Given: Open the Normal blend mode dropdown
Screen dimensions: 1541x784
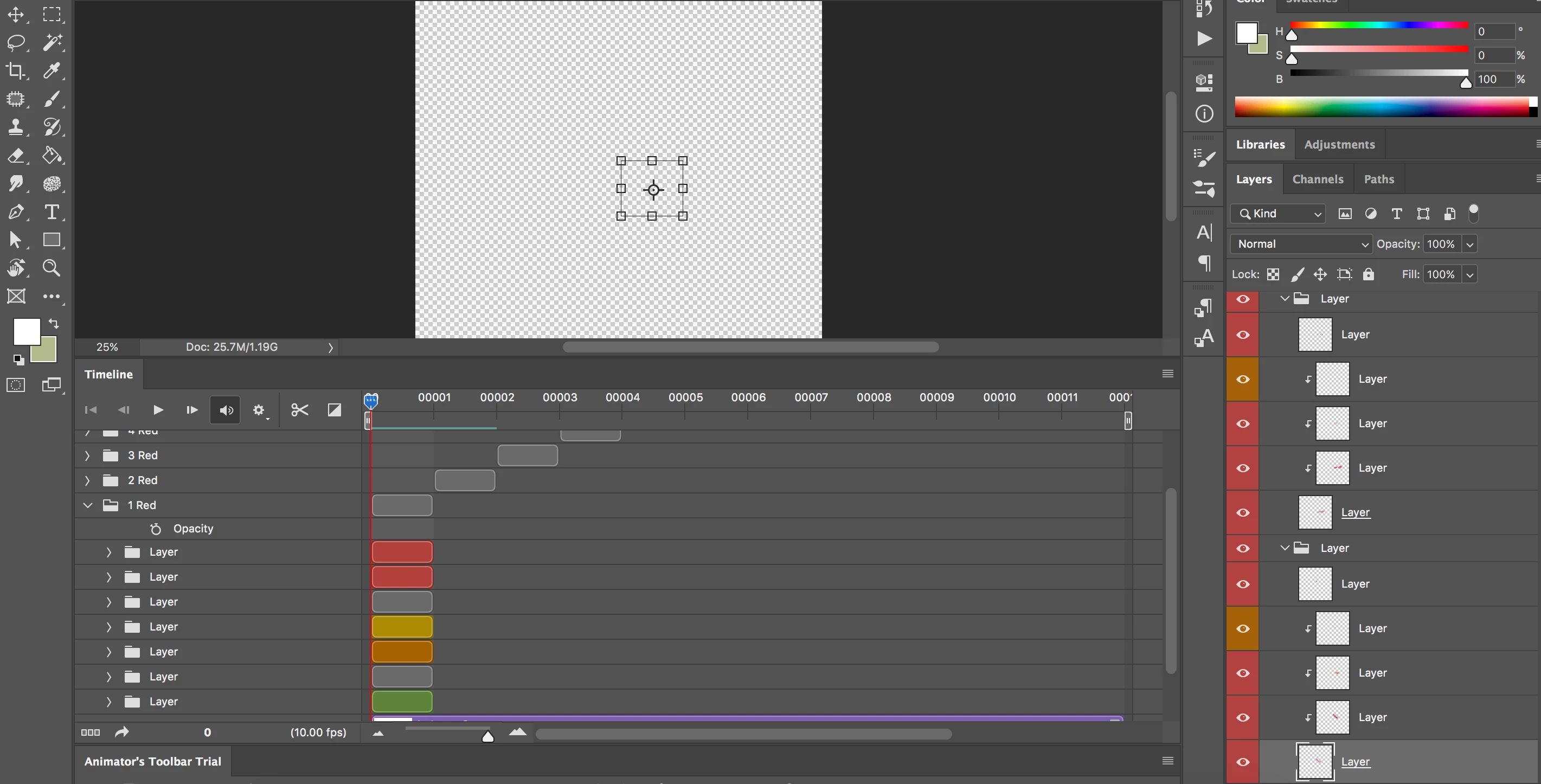Looking at the screenshot, I should point(1300,244).
